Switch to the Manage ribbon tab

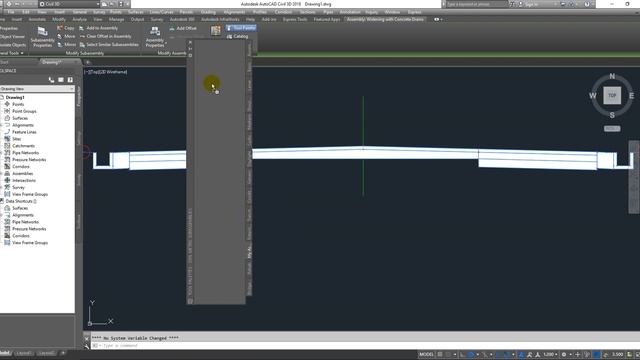tap(116, 19)
